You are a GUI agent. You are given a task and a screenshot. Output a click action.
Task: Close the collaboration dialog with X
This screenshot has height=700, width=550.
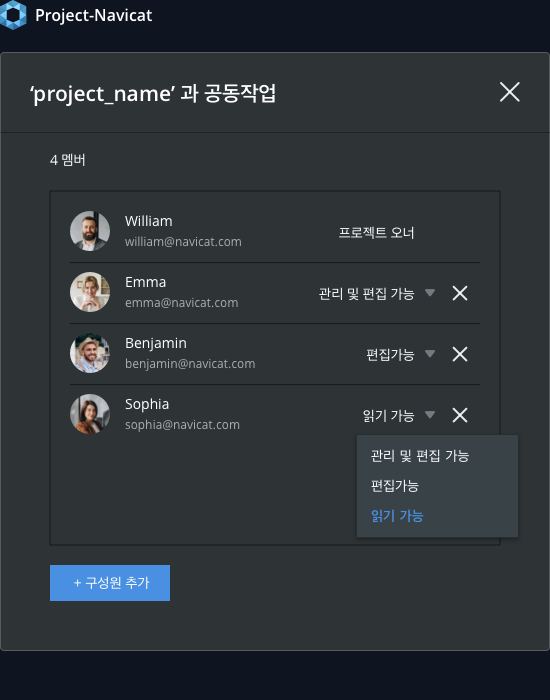[509, 92]
